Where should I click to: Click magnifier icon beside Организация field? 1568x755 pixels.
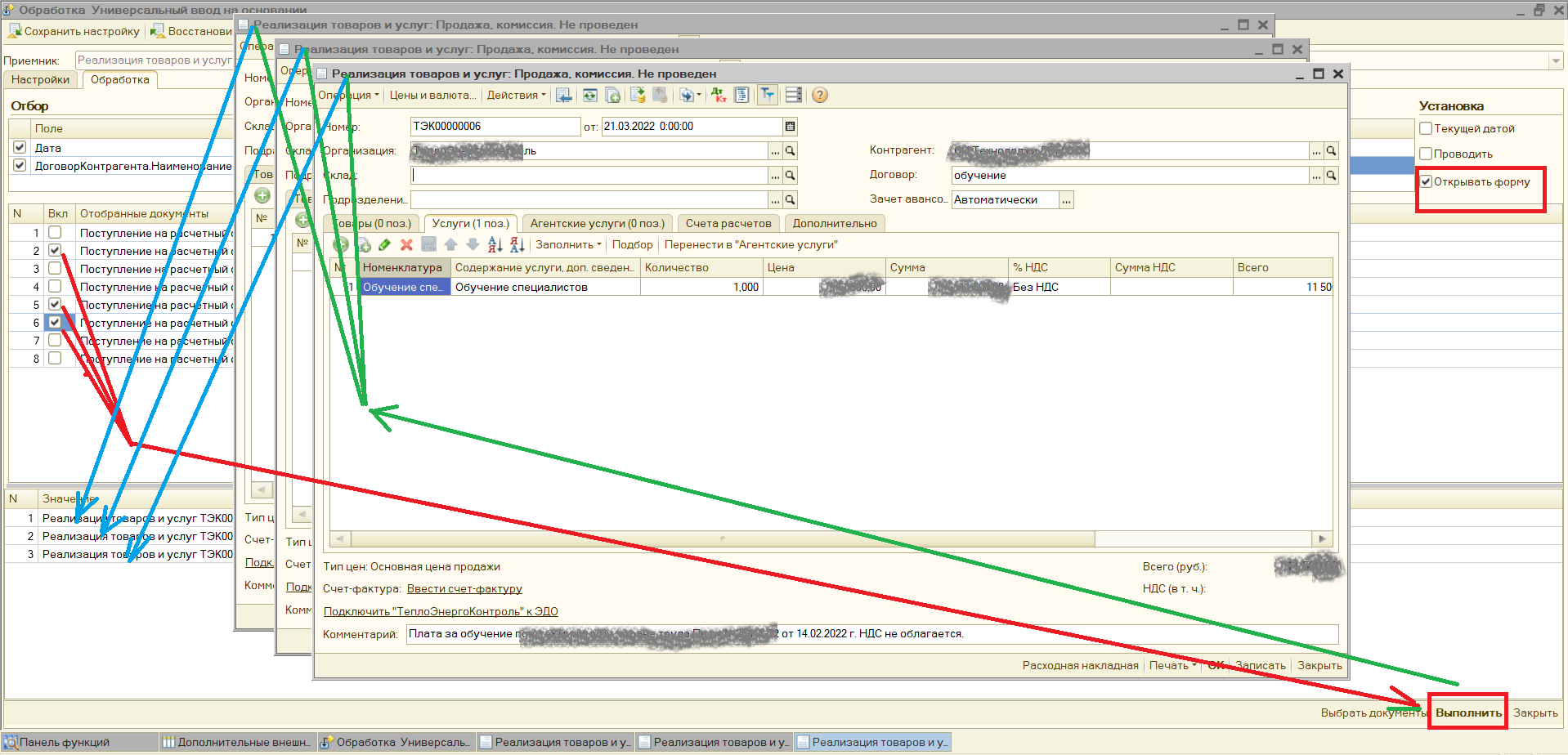(x=791, y=151)
